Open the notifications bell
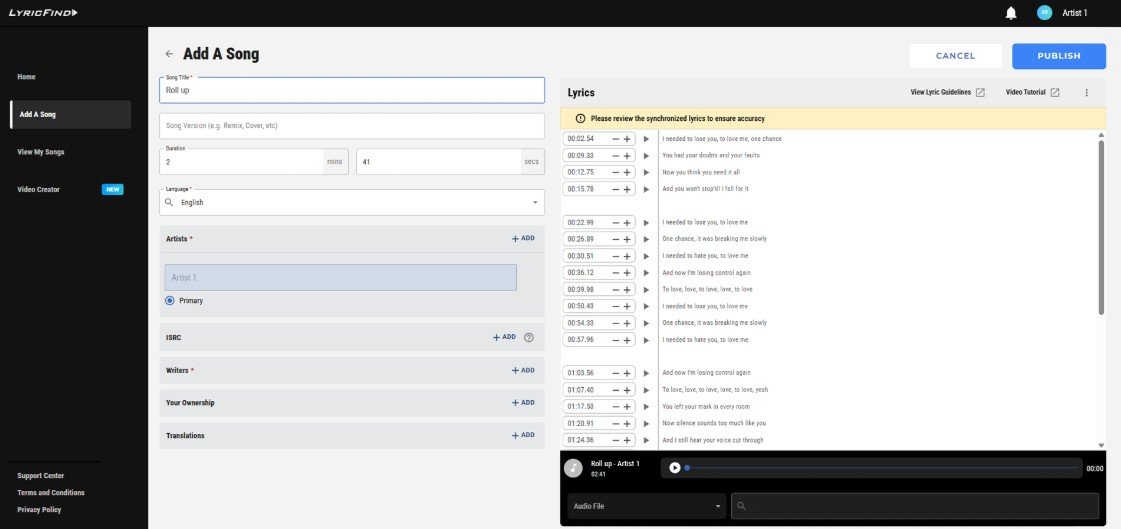 tap(1011, 13)
